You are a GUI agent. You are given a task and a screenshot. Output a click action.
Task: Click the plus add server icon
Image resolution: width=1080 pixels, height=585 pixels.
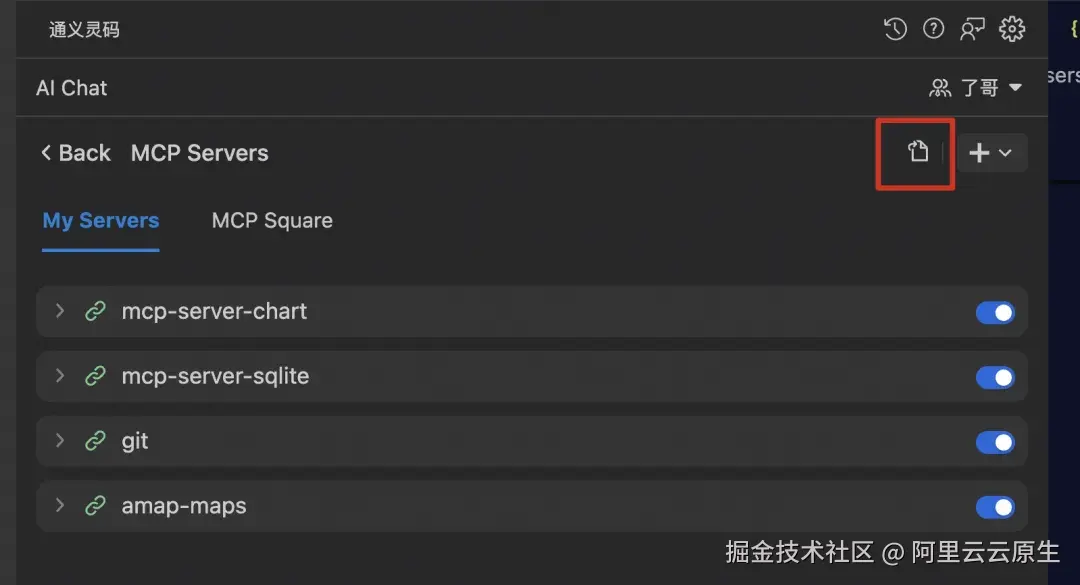pyautogui.click(x=979, y=152)
